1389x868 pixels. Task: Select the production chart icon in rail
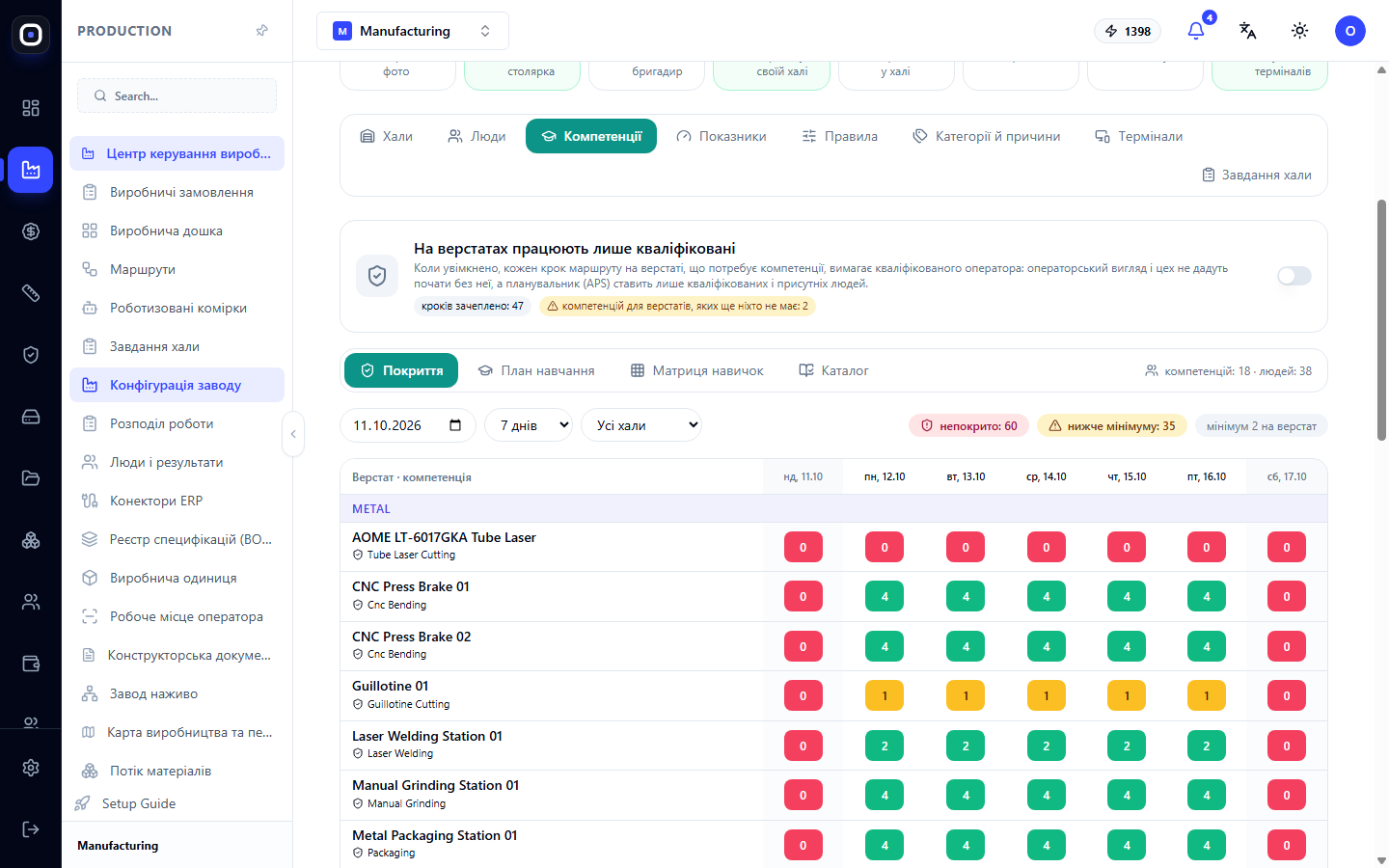31,170
